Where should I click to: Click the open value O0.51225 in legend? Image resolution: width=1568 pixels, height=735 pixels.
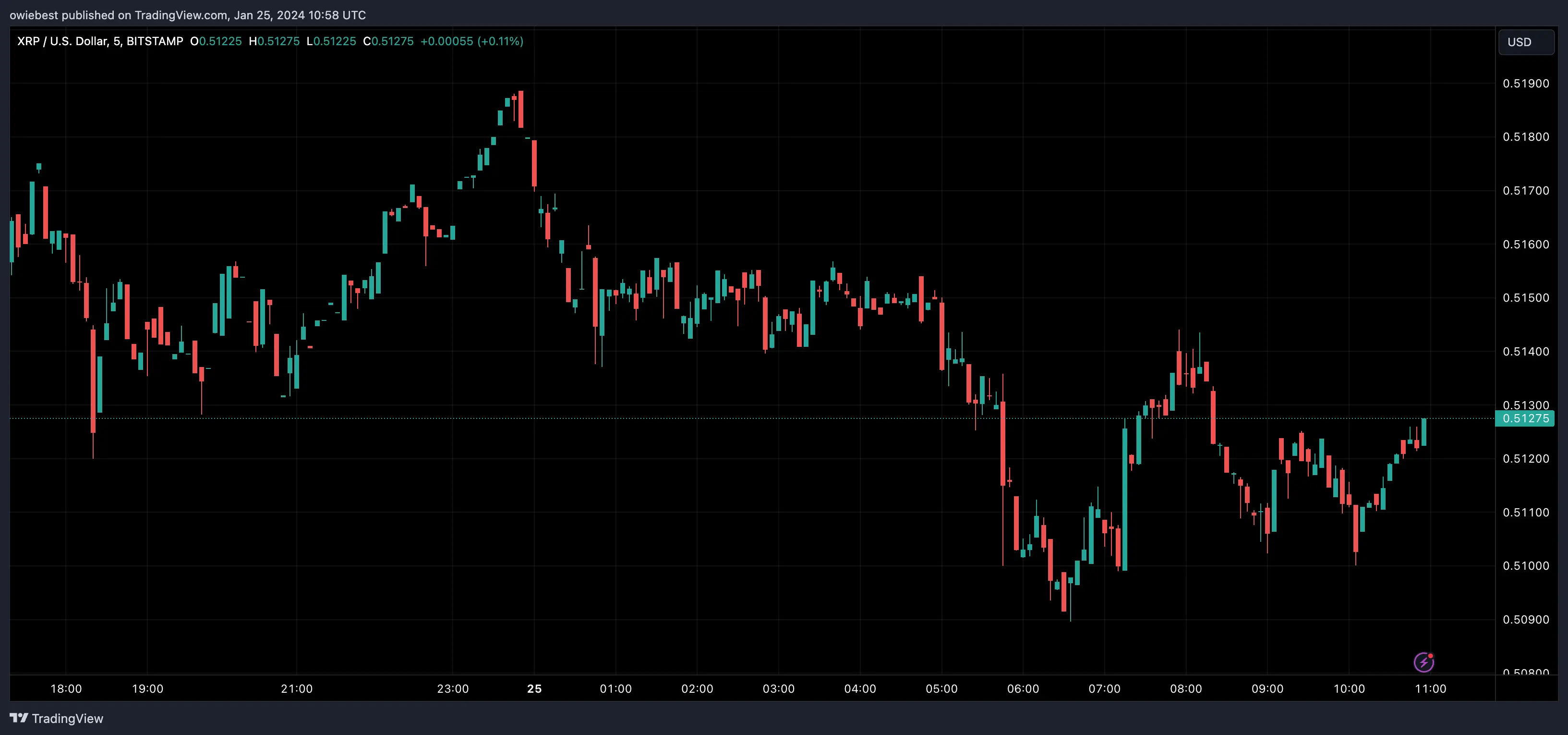tap(216, 41)
